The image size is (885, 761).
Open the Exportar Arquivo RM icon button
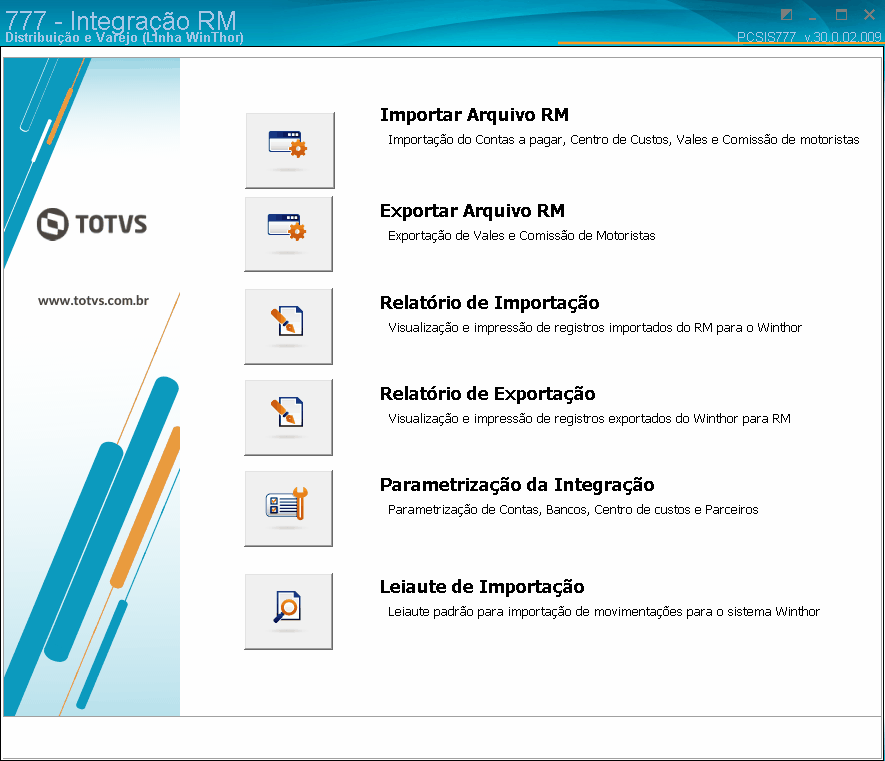pyautogui.click(x=288, y=234)
